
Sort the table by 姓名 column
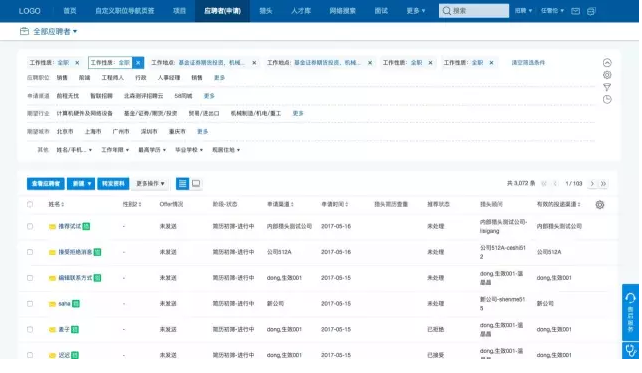[57, 205]
